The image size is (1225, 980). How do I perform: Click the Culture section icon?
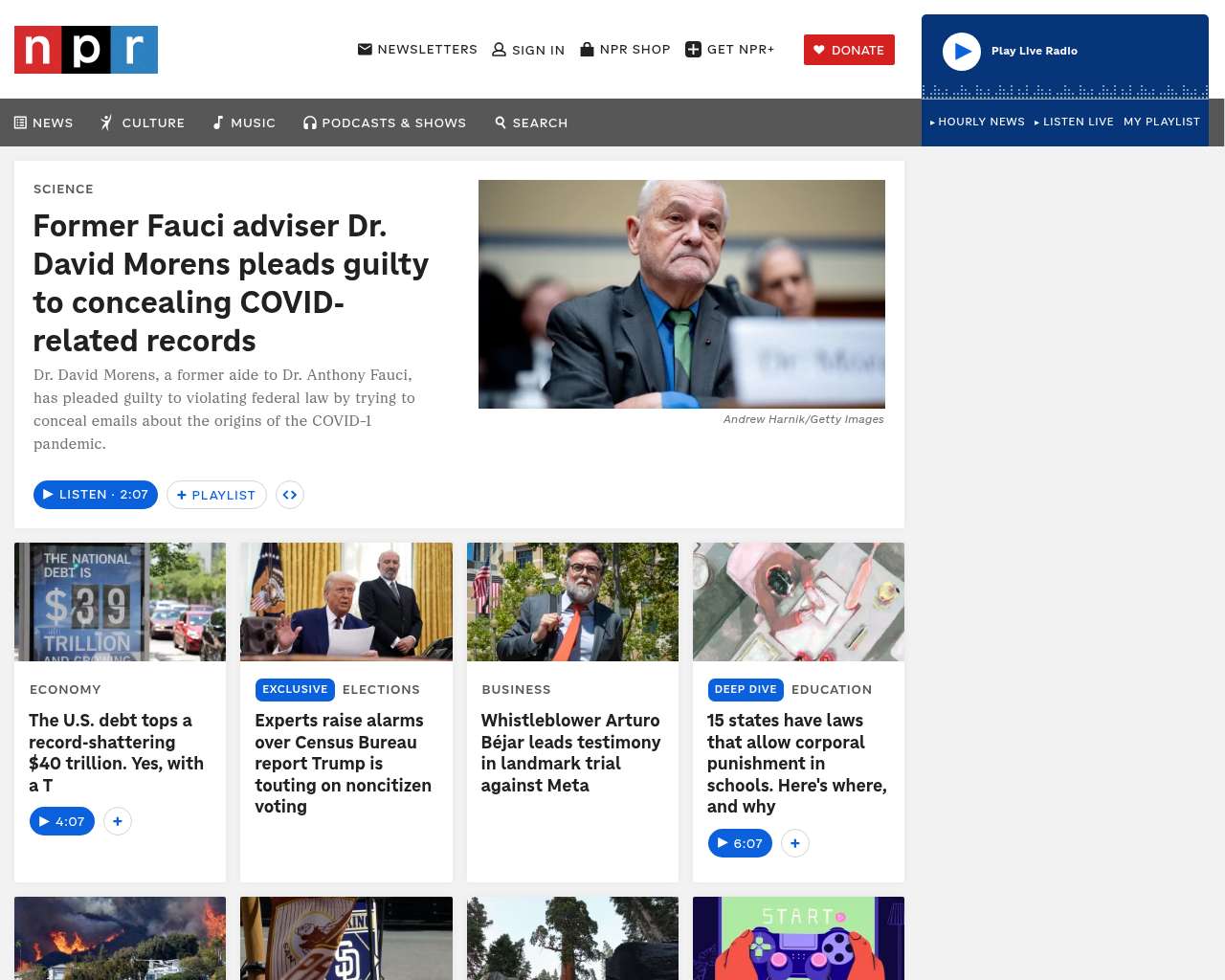pyautogui.click(x=107, y=122)
